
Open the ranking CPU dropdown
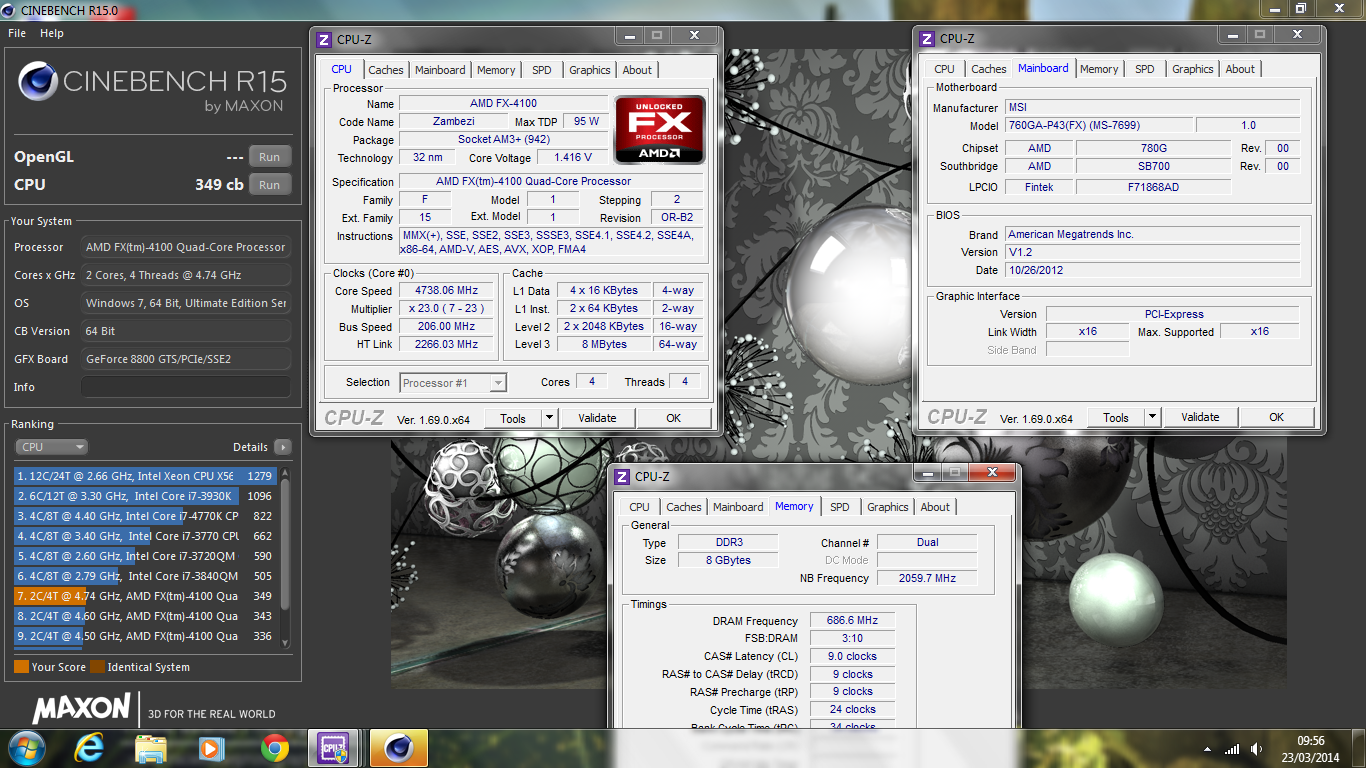pos(52,447)
